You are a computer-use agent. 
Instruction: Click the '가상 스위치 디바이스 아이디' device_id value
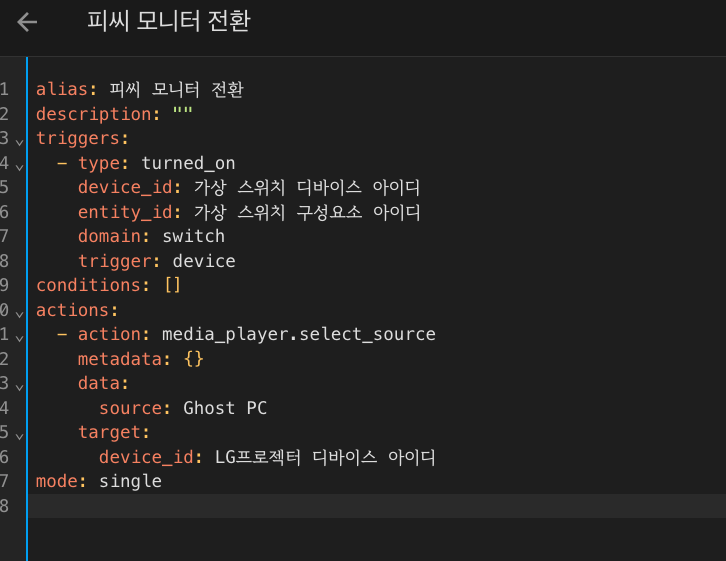[x=300, y=188]
